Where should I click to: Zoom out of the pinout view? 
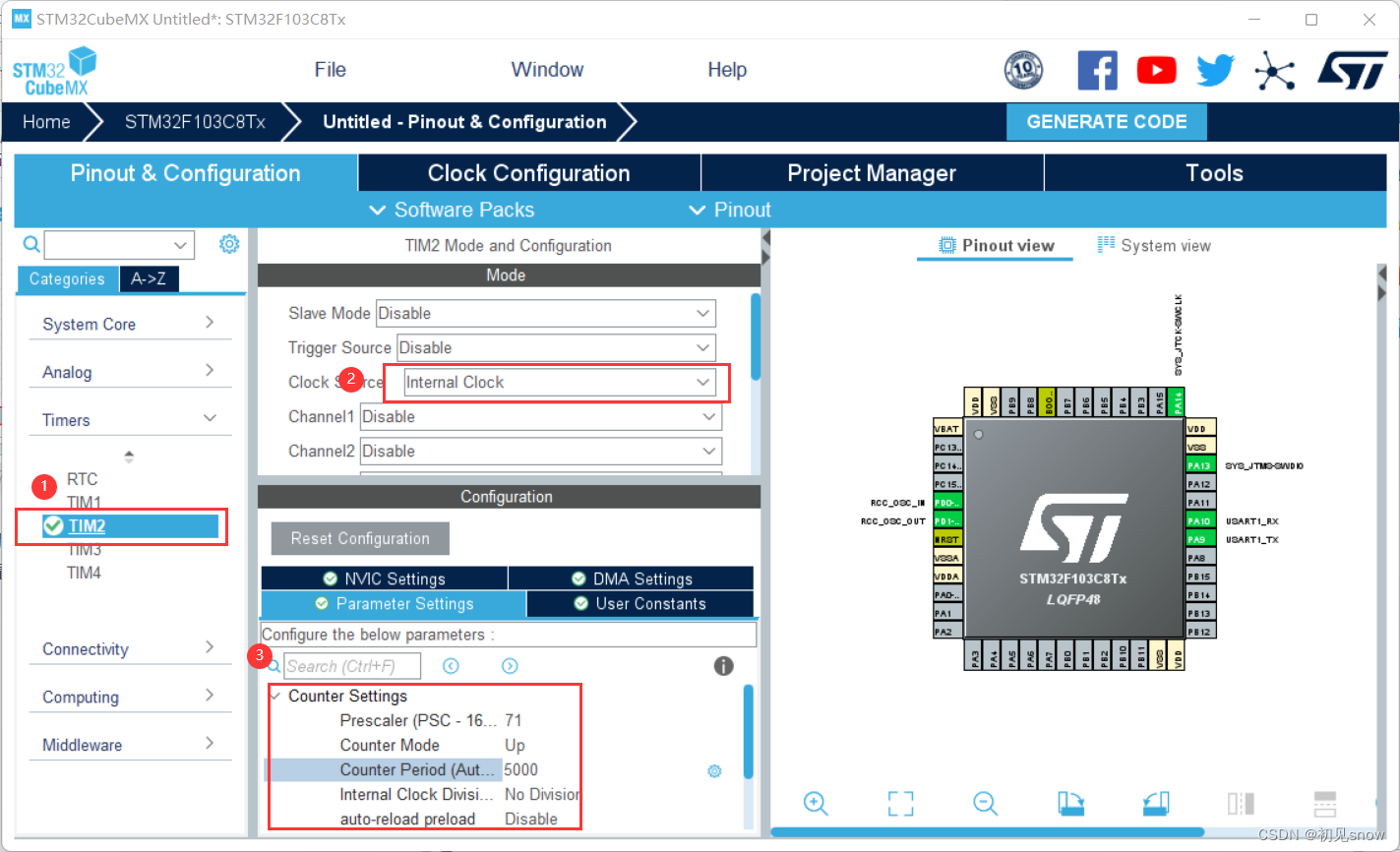(985, 803)
